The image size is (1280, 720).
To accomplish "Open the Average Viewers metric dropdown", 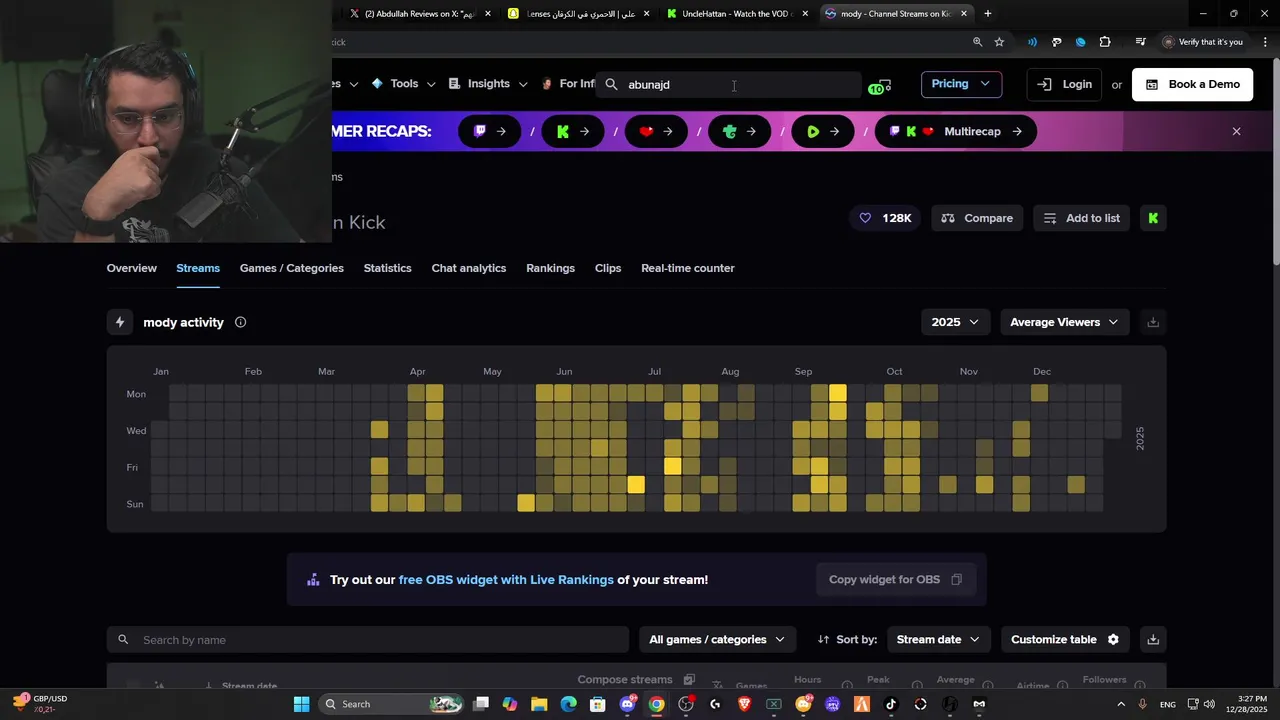I will [1064, 322].
